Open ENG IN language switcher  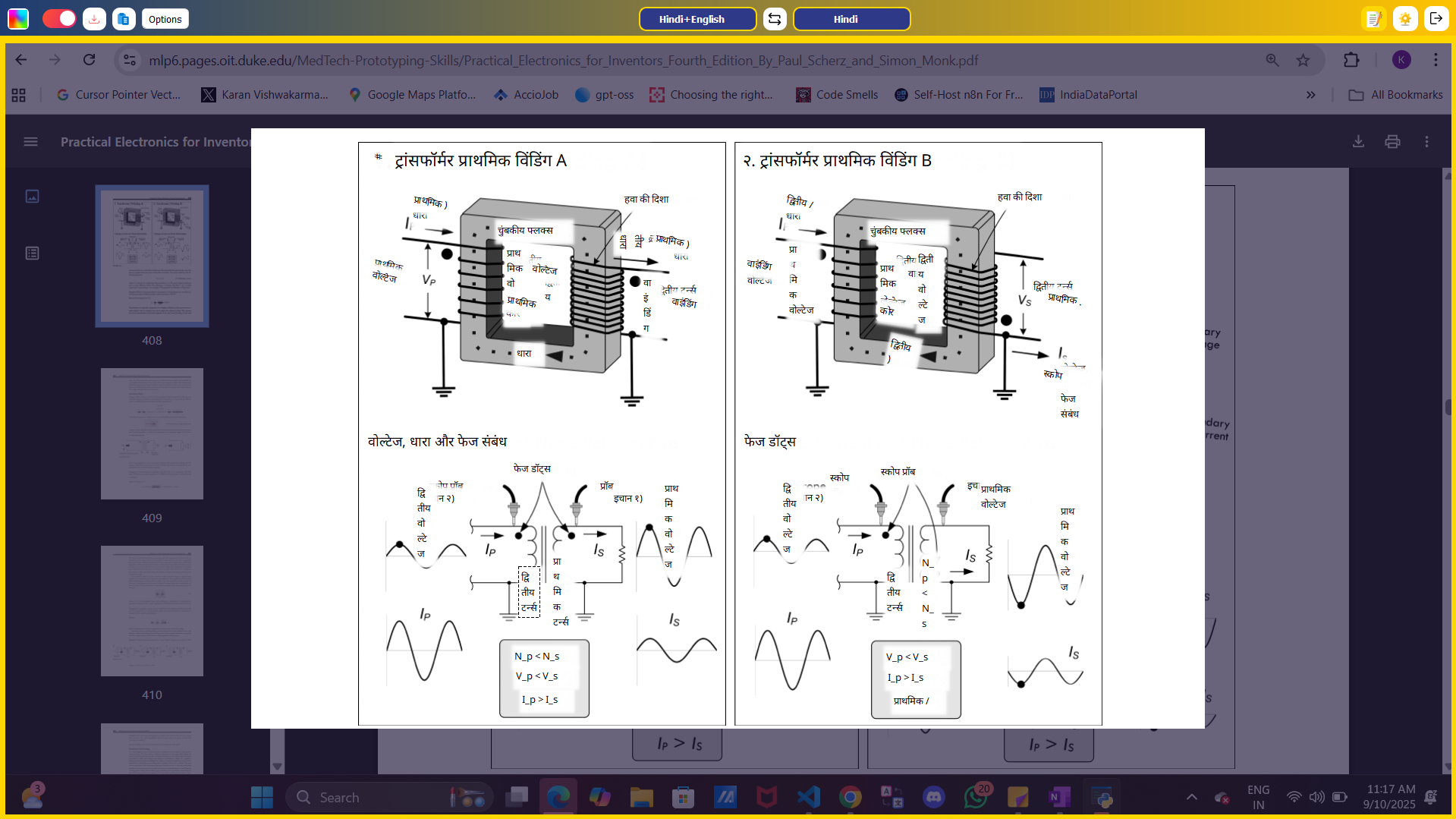[x=1258, y=797]
